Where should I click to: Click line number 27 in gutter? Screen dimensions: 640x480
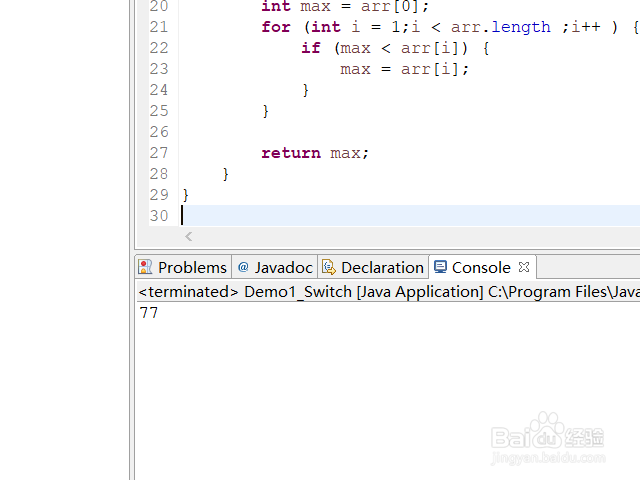click(x=159, y=153)
